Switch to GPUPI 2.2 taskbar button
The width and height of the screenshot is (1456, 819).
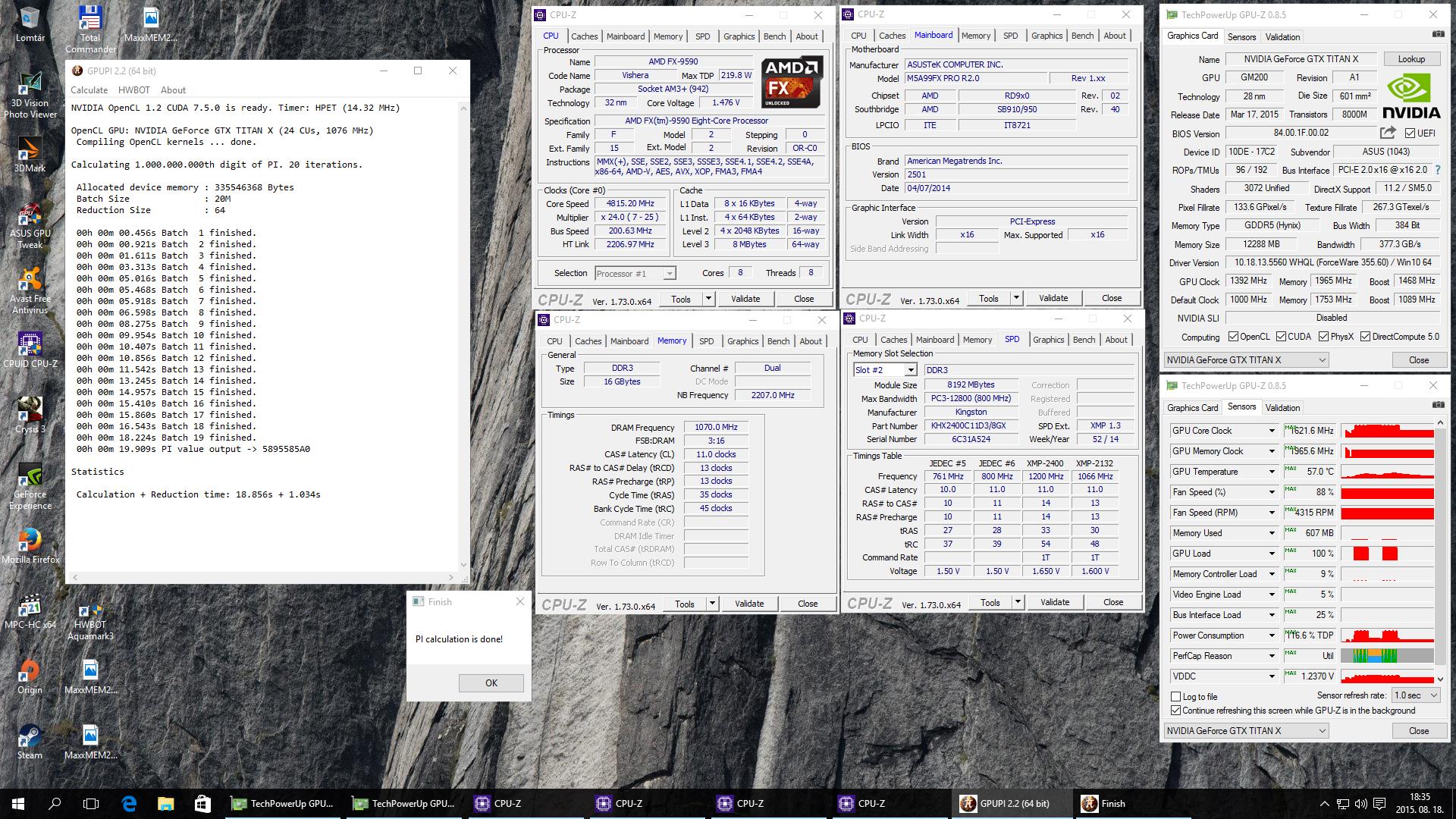(x=1012, y=804)
